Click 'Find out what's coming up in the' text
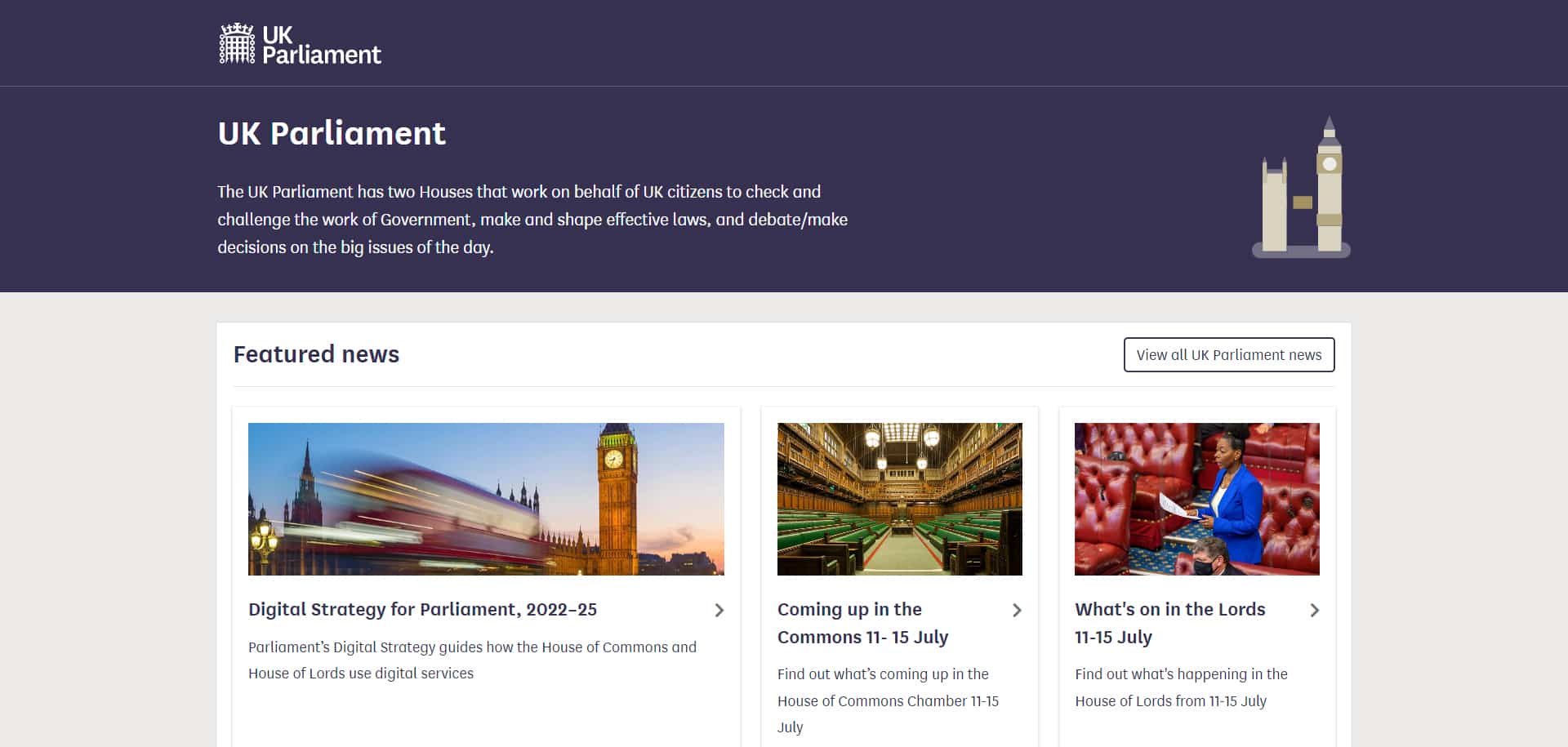This screenshot has width=1568, height=747. pos(883,674)
